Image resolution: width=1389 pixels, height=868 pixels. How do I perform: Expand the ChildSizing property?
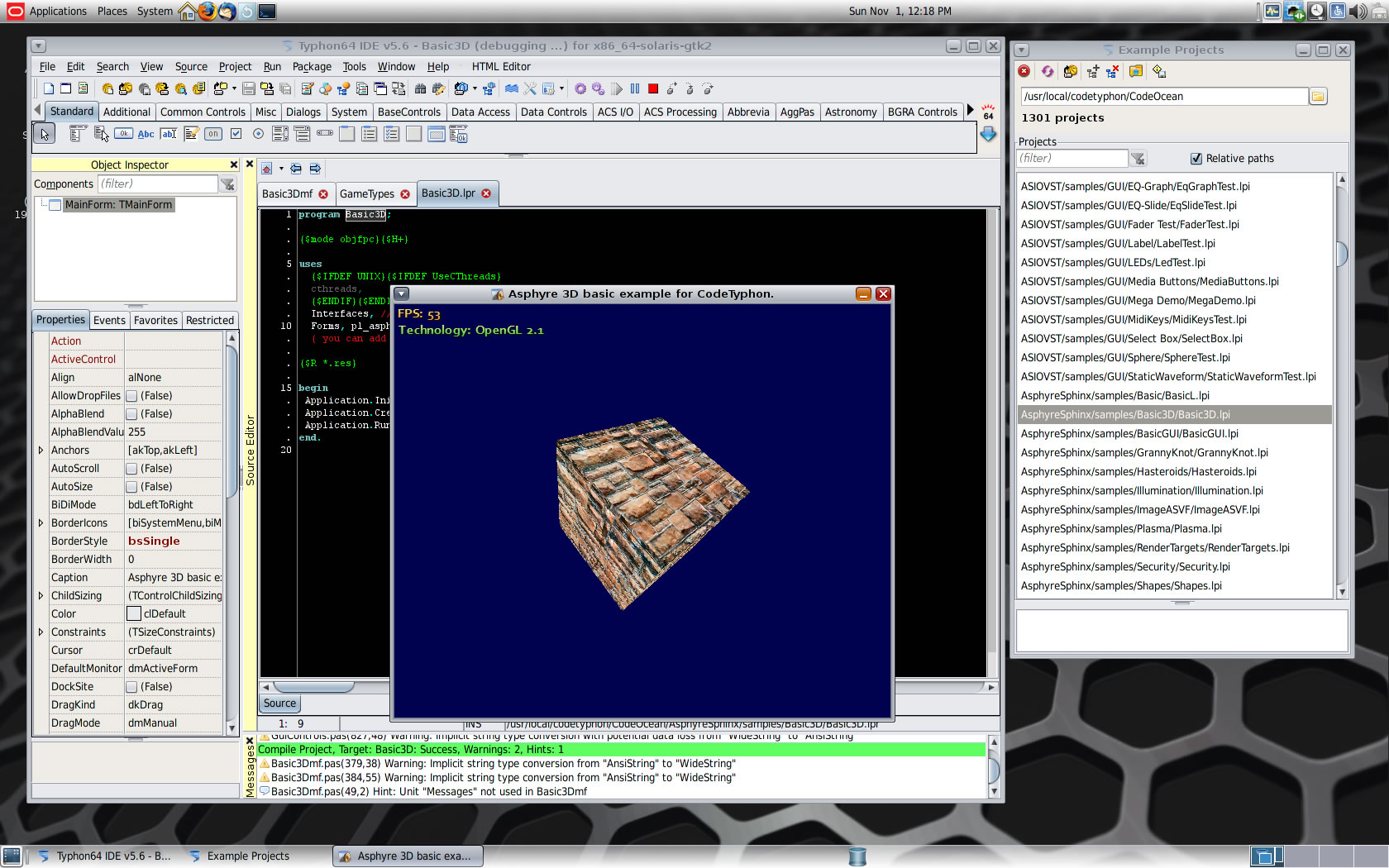(x=41, y=596)
